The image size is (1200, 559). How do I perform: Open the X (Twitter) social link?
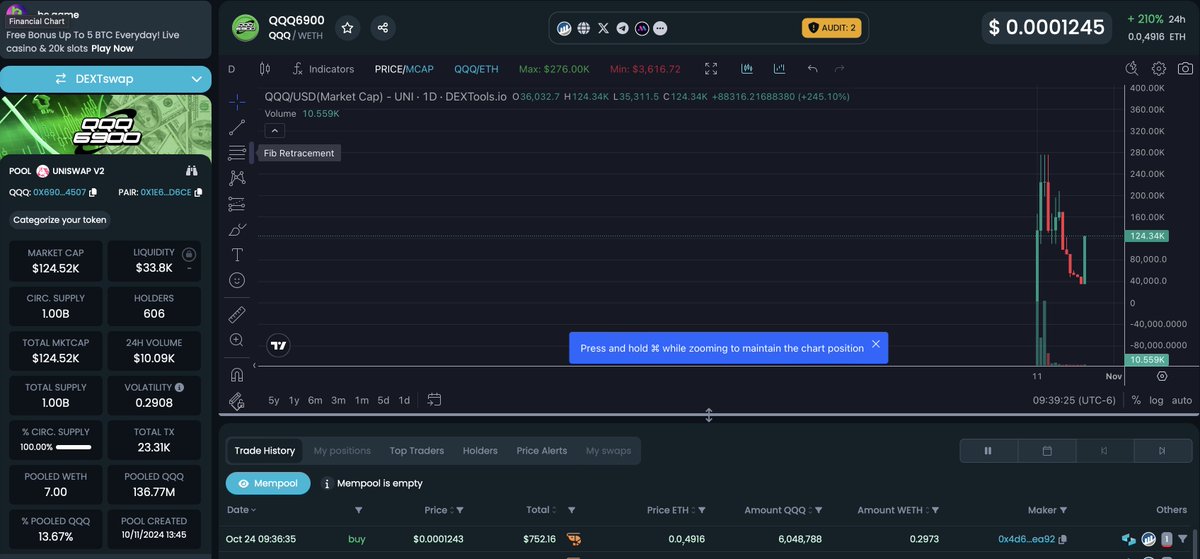[603, 28]
